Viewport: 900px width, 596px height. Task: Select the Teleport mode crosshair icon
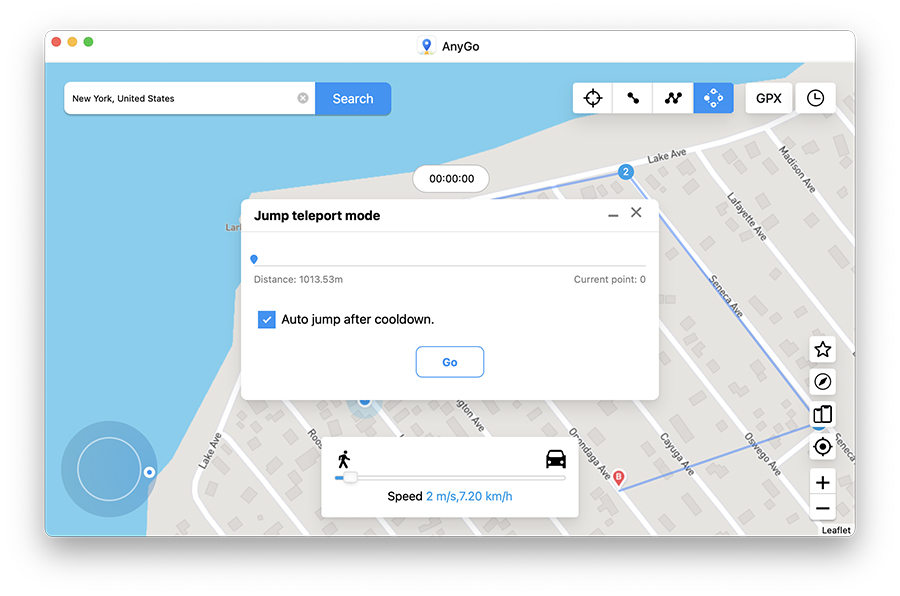point(592,97)
